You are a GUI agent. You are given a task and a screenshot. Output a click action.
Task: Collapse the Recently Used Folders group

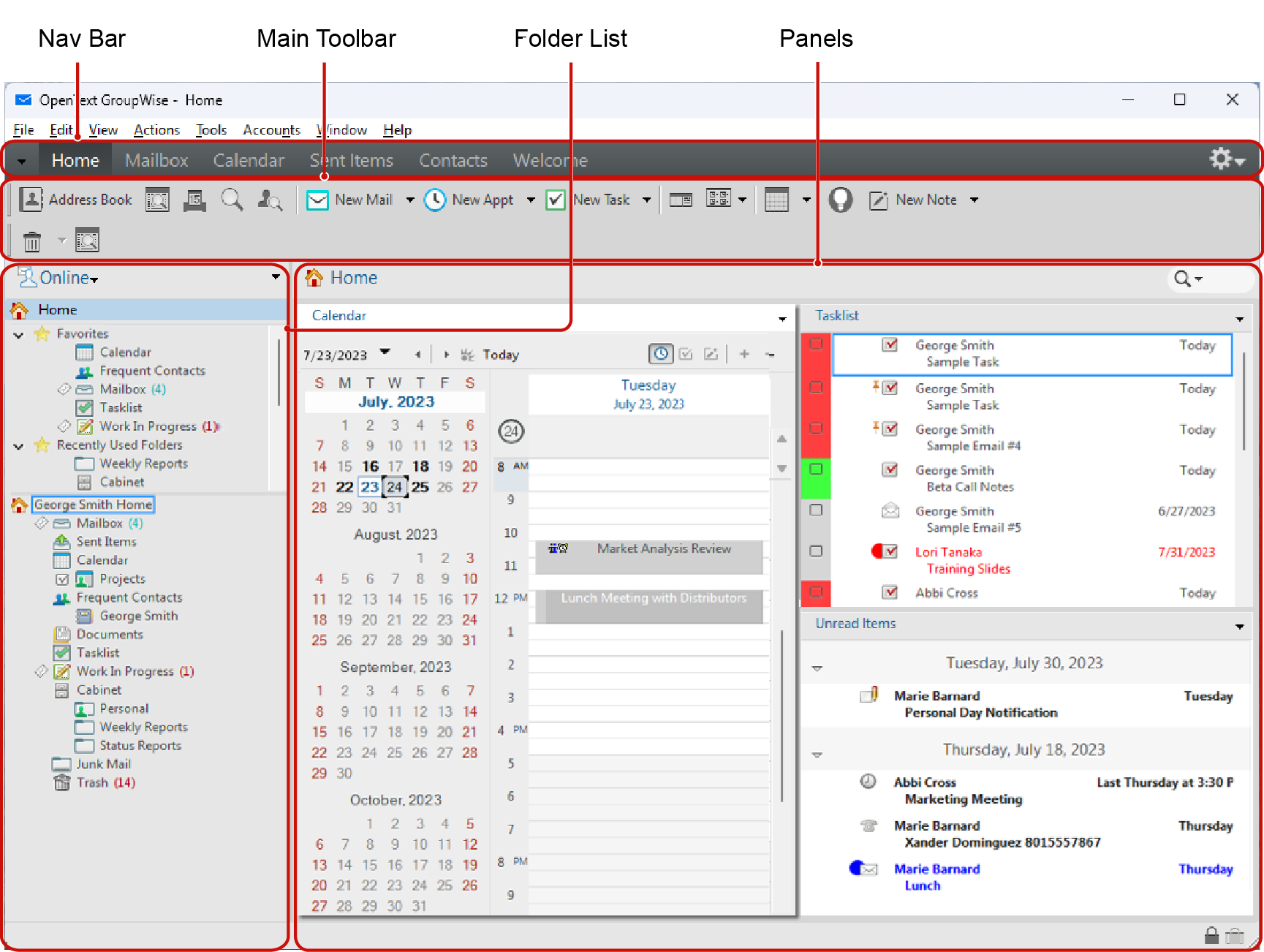pos(19,446)
